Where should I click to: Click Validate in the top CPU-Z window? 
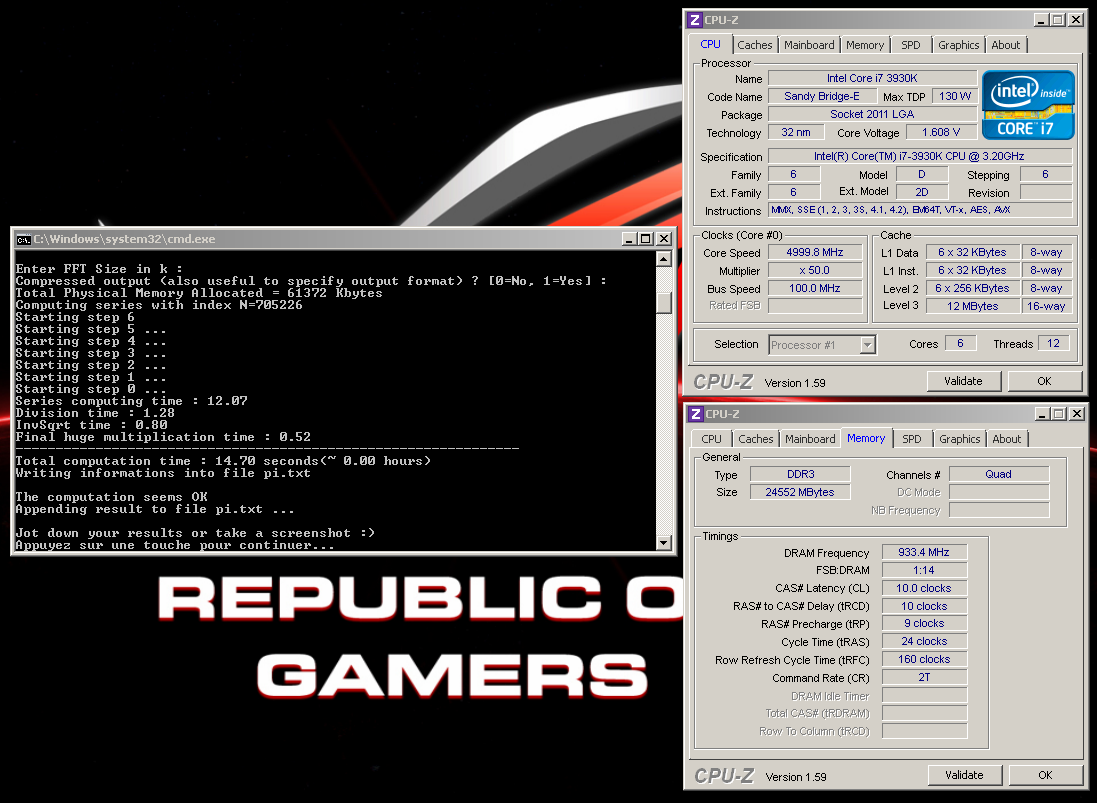[x=963, y=381]
